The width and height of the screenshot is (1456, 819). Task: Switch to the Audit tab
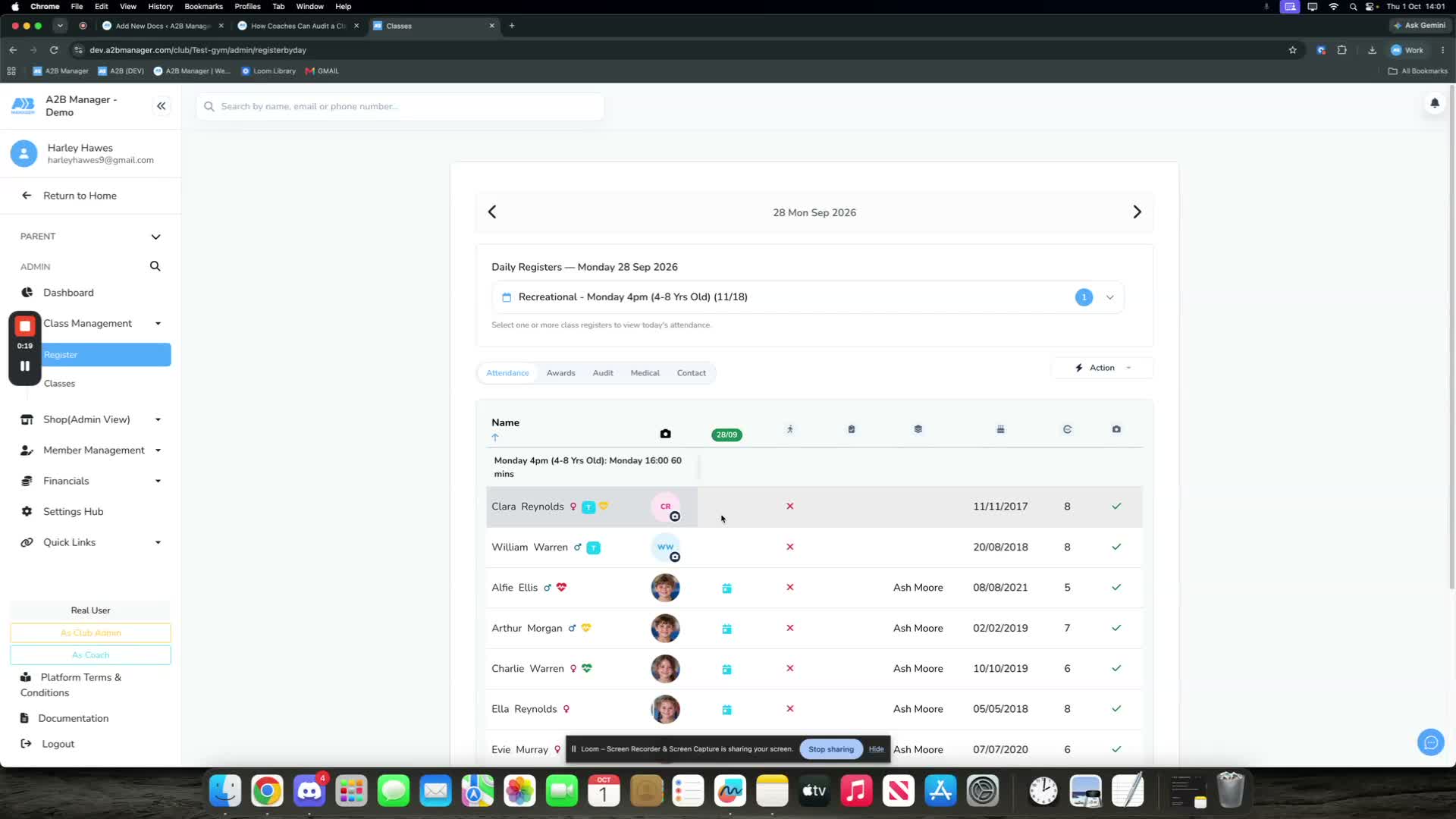[602, 373]
